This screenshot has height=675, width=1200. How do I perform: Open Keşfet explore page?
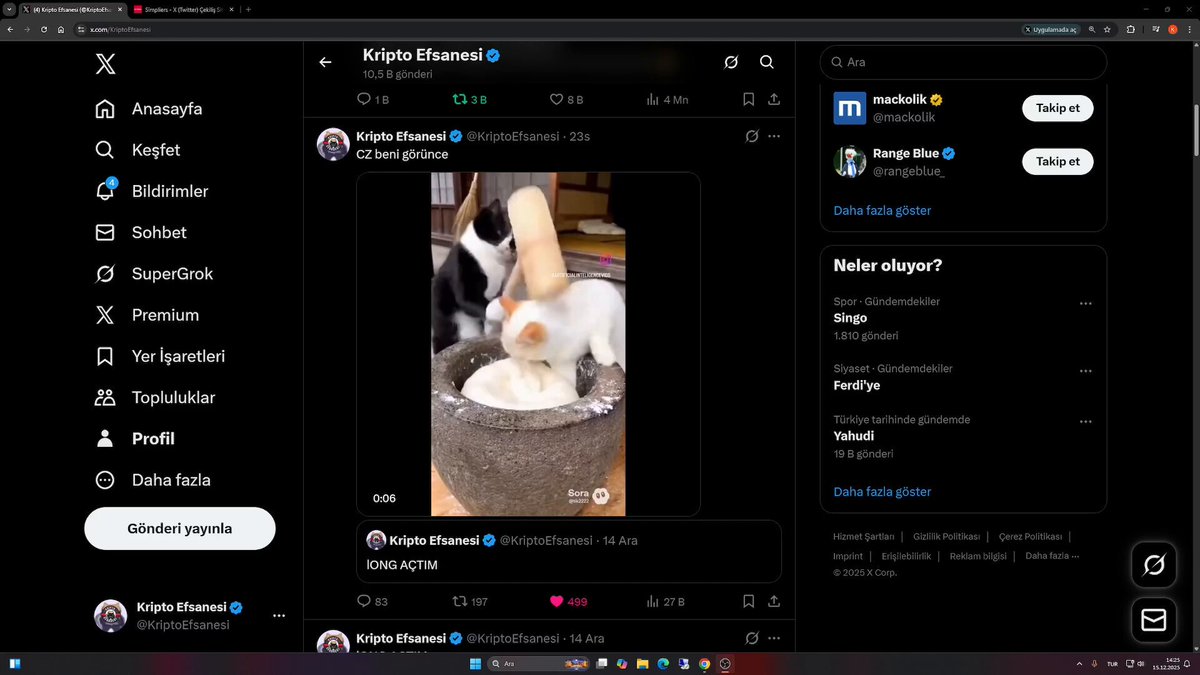(x=137, y=150)
